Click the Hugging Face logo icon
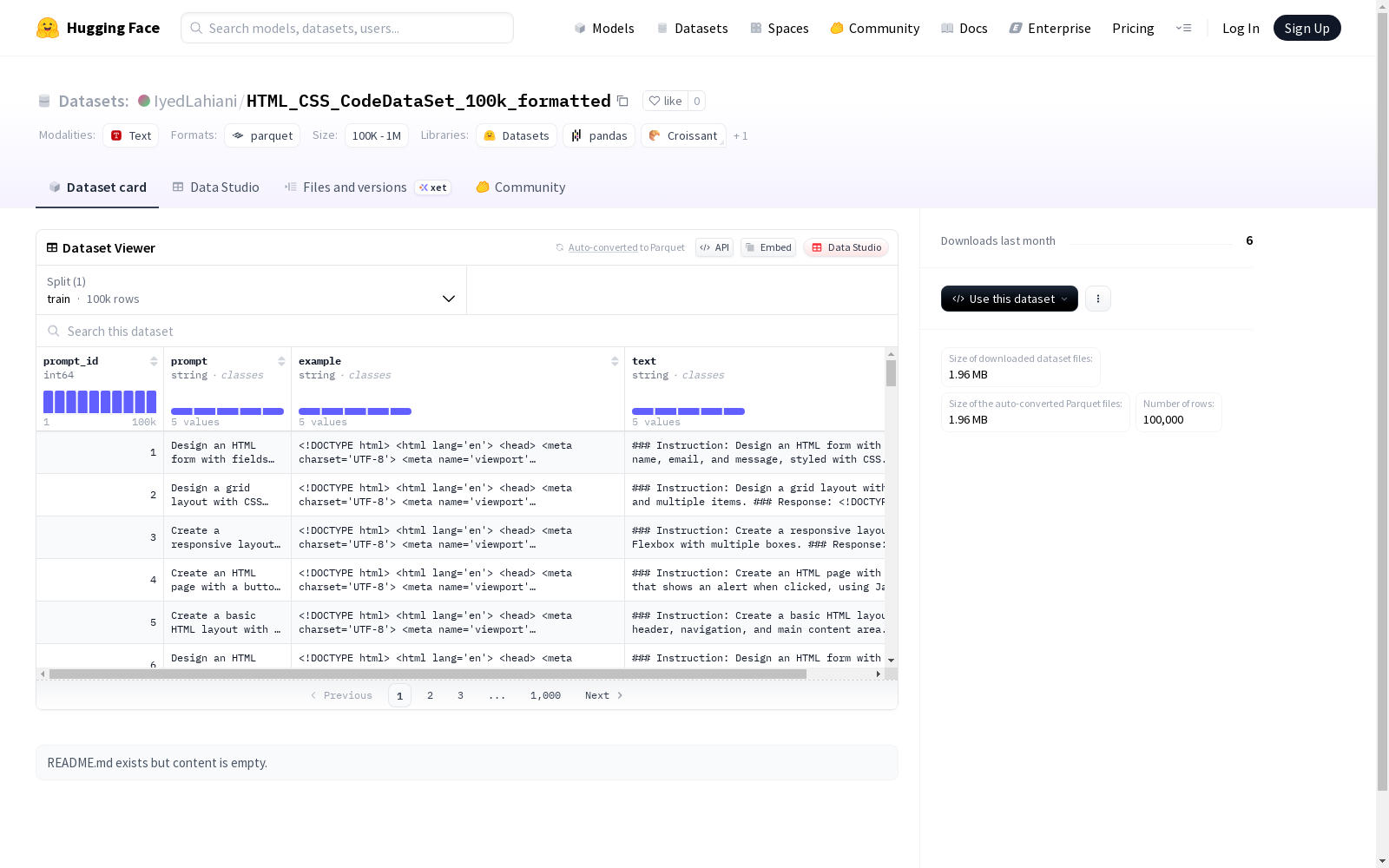The width and height of the screenshot is (1389, 868). coord(48,28)
